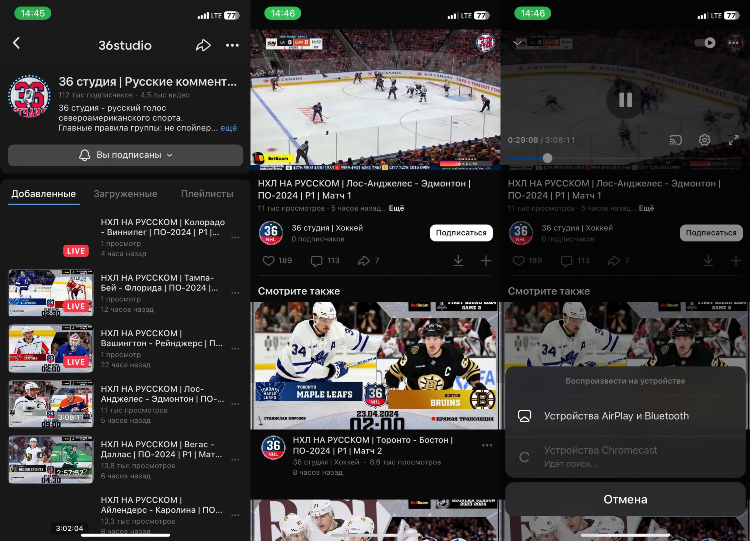
Task: Open the Торонто - Бостон Матч 2 title
Action: pyautogui.click(x=373, y=445)
